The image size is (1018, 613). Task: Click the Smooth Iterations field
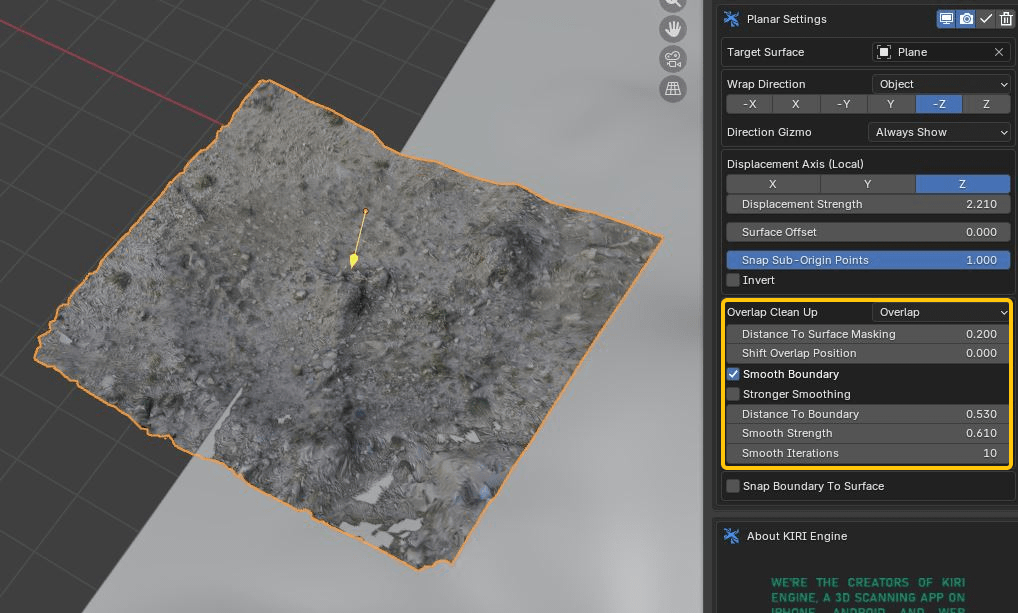click(x=868, y=453)
